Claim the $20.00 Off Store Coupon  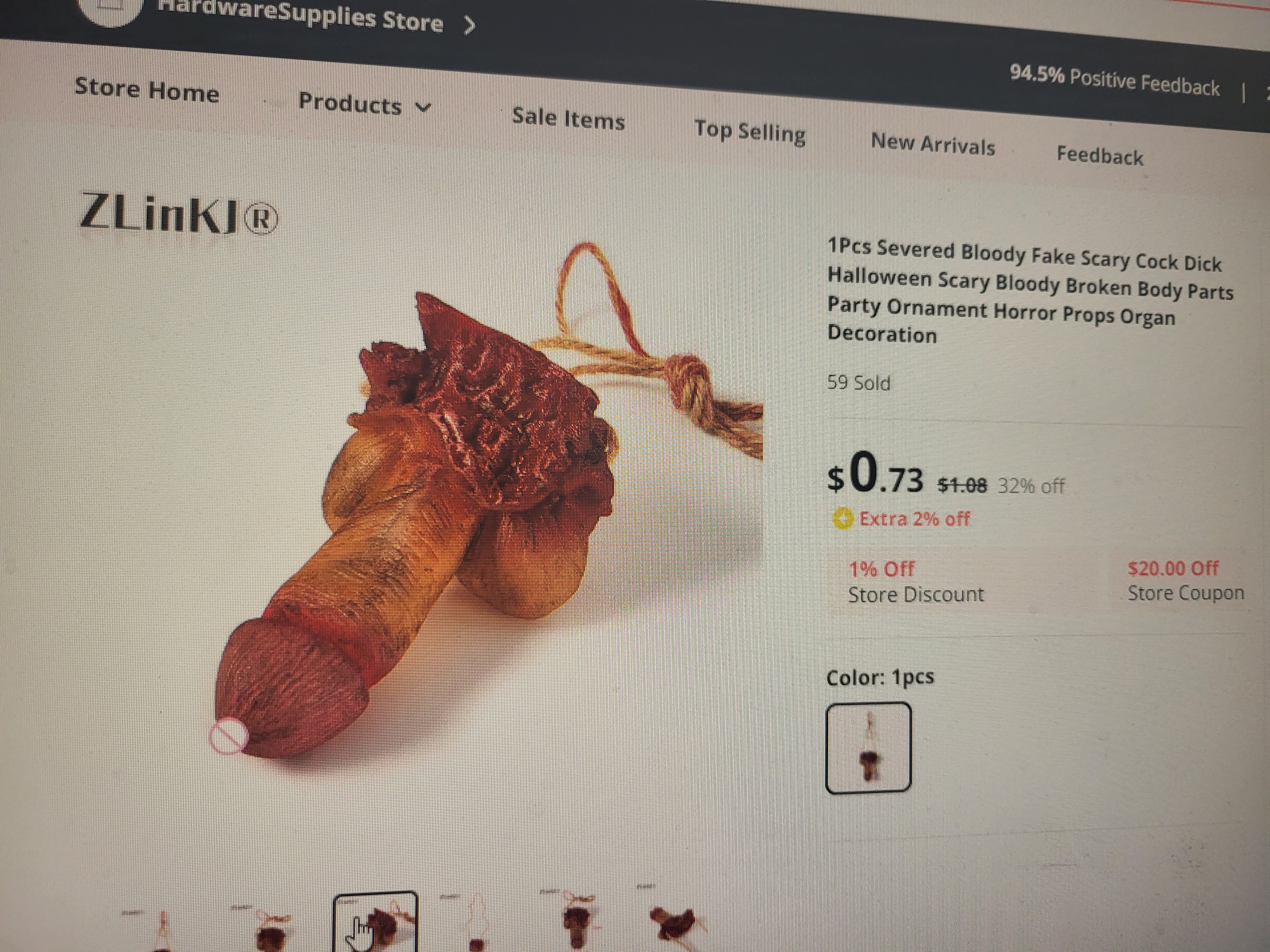(x=1186, y=580)
